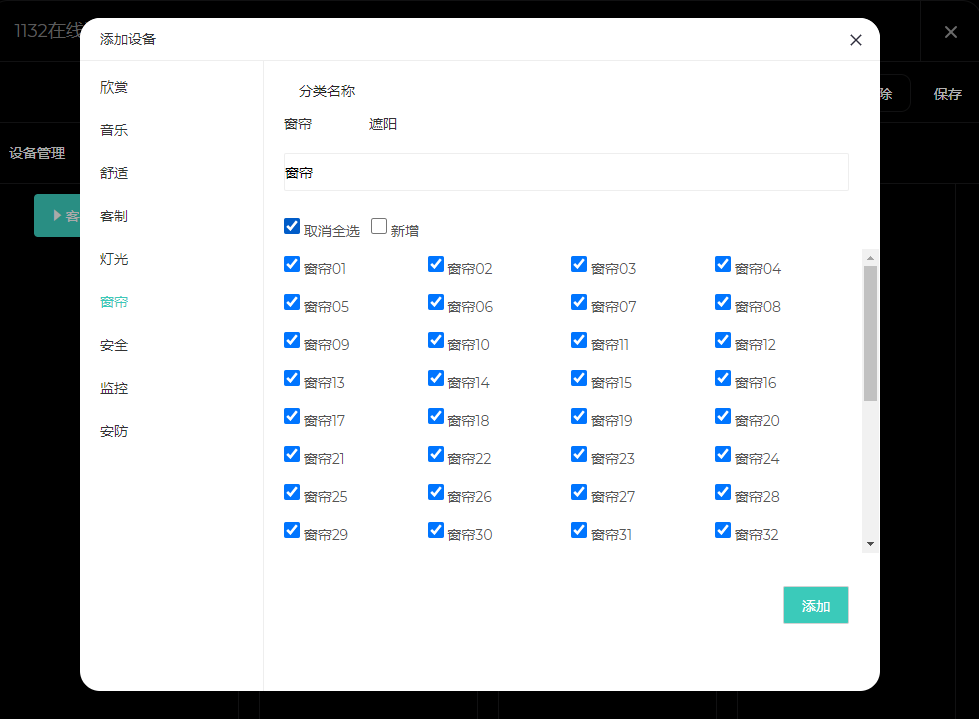Click the 添加 button
979x719 pixels.
tap(815, 605)
